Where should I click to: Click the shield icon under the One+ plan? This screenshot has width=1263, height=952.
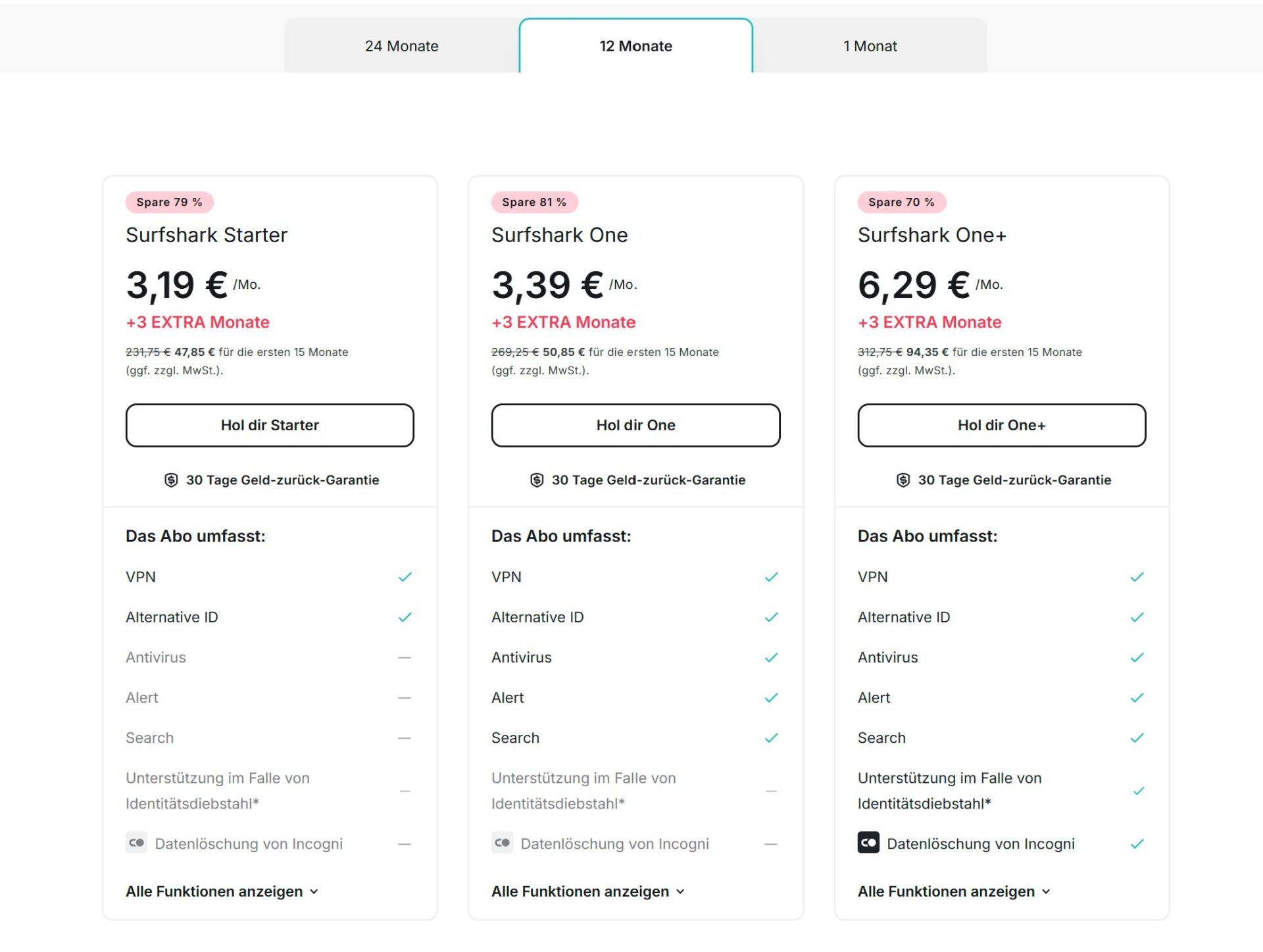(x=904, y=480)
